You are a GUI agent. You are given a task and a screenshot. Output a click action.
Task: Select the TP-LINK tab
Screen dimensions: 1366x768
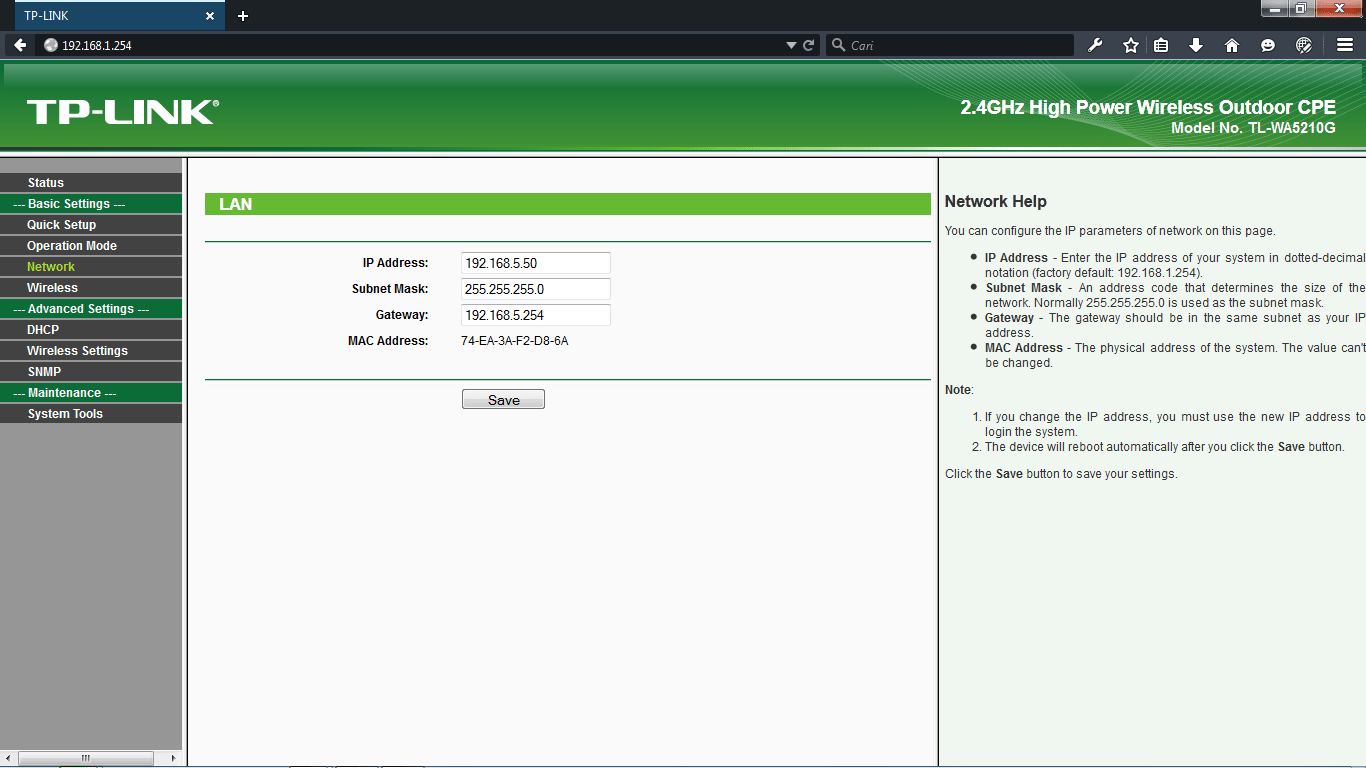pyautogui.click(x=119, y=16)
